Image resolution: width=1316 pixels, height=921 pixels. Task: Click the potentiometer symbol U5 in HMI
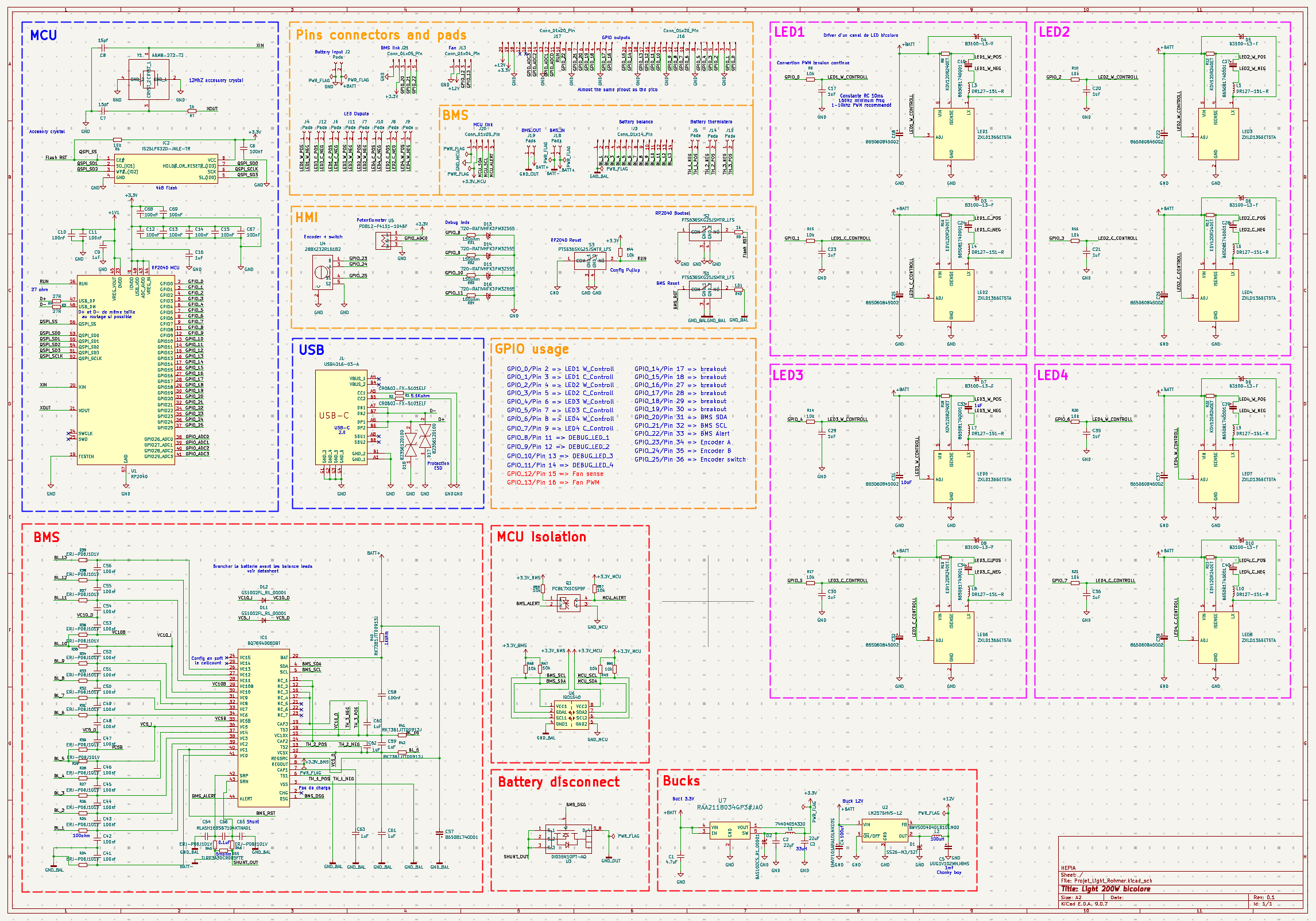382,240
